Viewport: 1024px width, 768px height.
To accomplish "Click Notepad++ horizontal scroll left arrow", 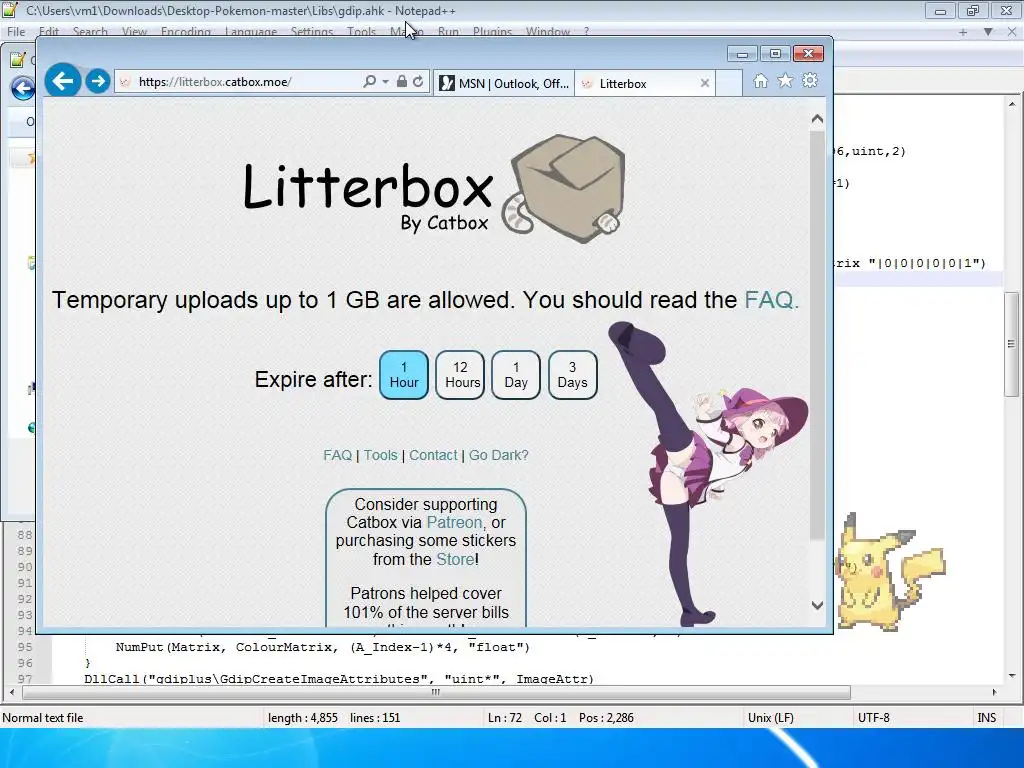I will pos(12,692).
